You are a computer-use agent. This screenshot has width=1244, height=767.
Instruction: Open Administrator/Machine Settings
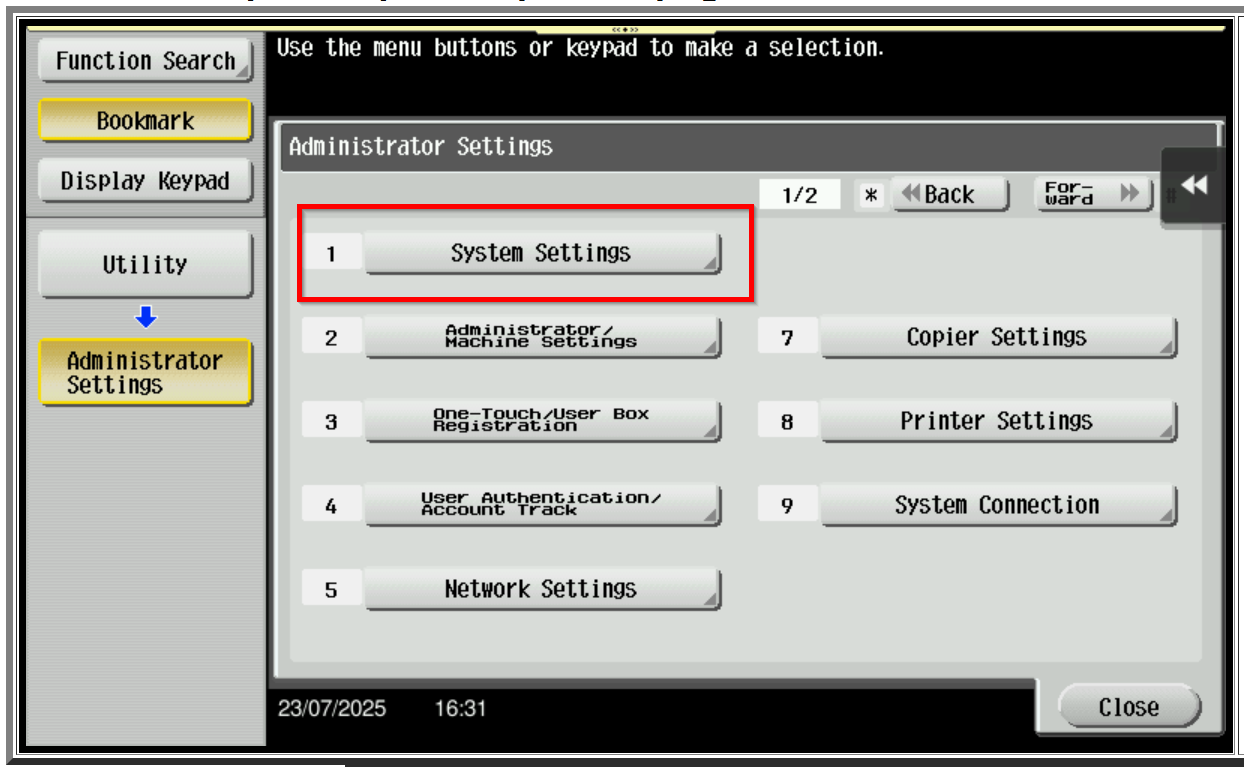(541, 337)
